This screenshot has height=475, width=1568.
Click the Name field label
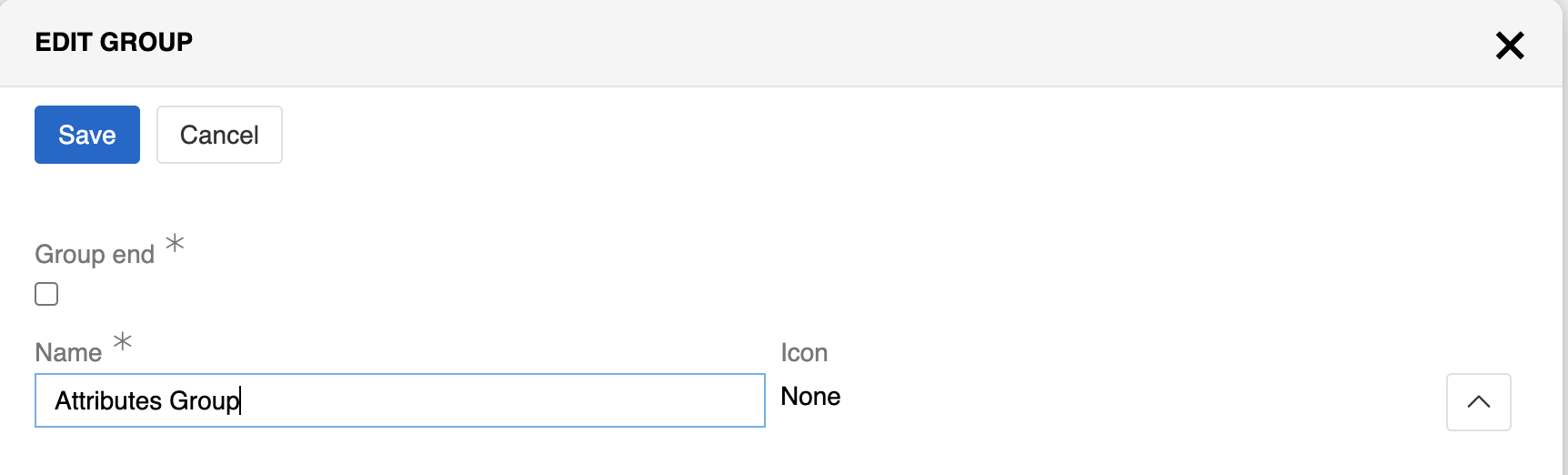click(x=68, y=353)
